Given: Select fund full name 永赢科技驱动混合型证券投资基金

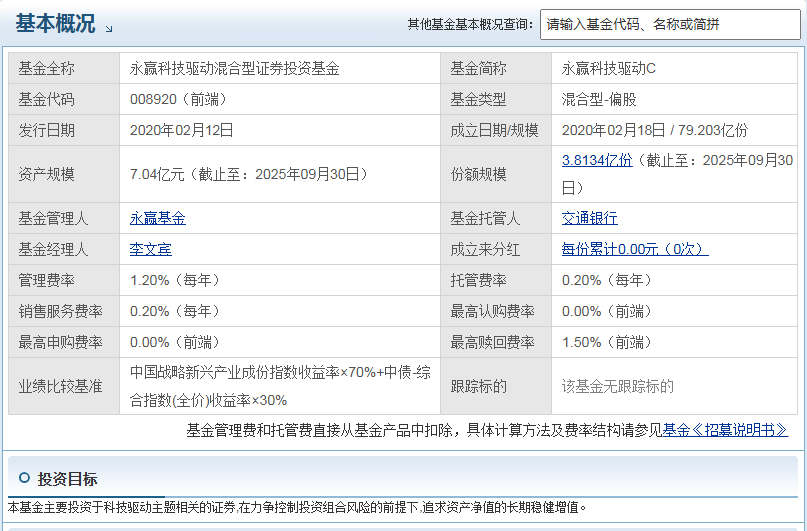Looking at the screenshot, I should [234, 68].
